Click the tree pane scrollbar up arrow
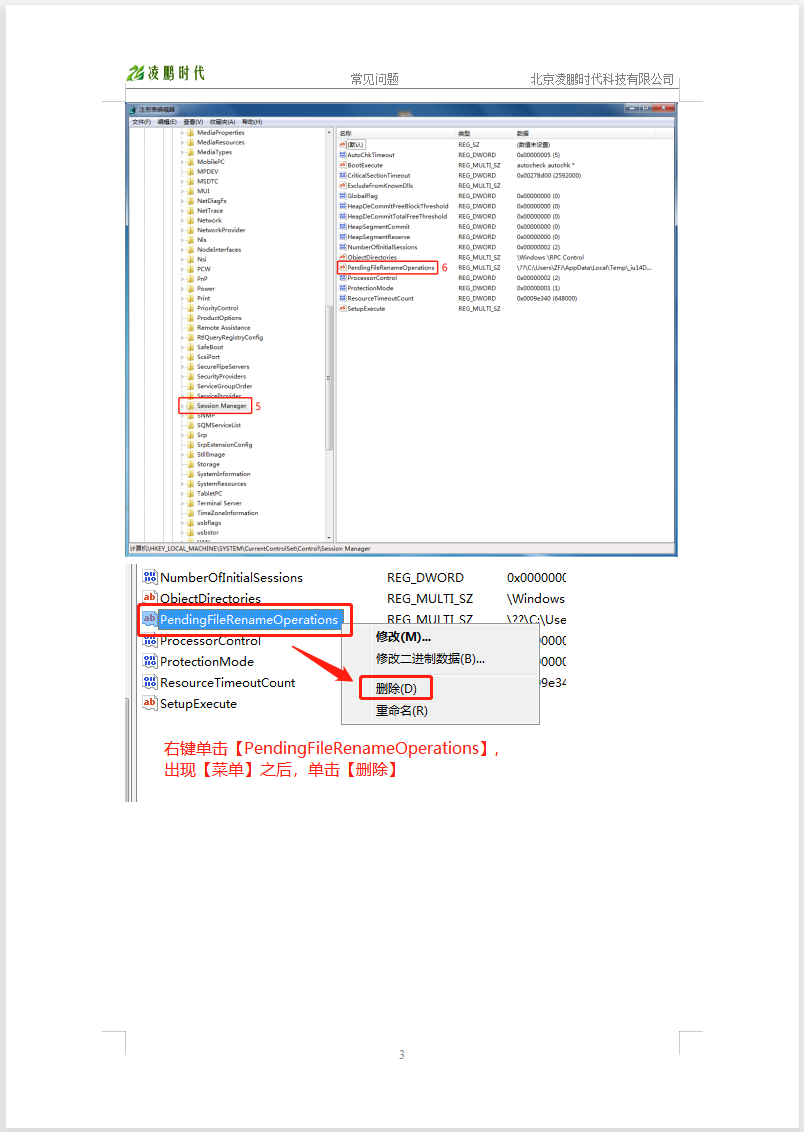 click(329, 133)
